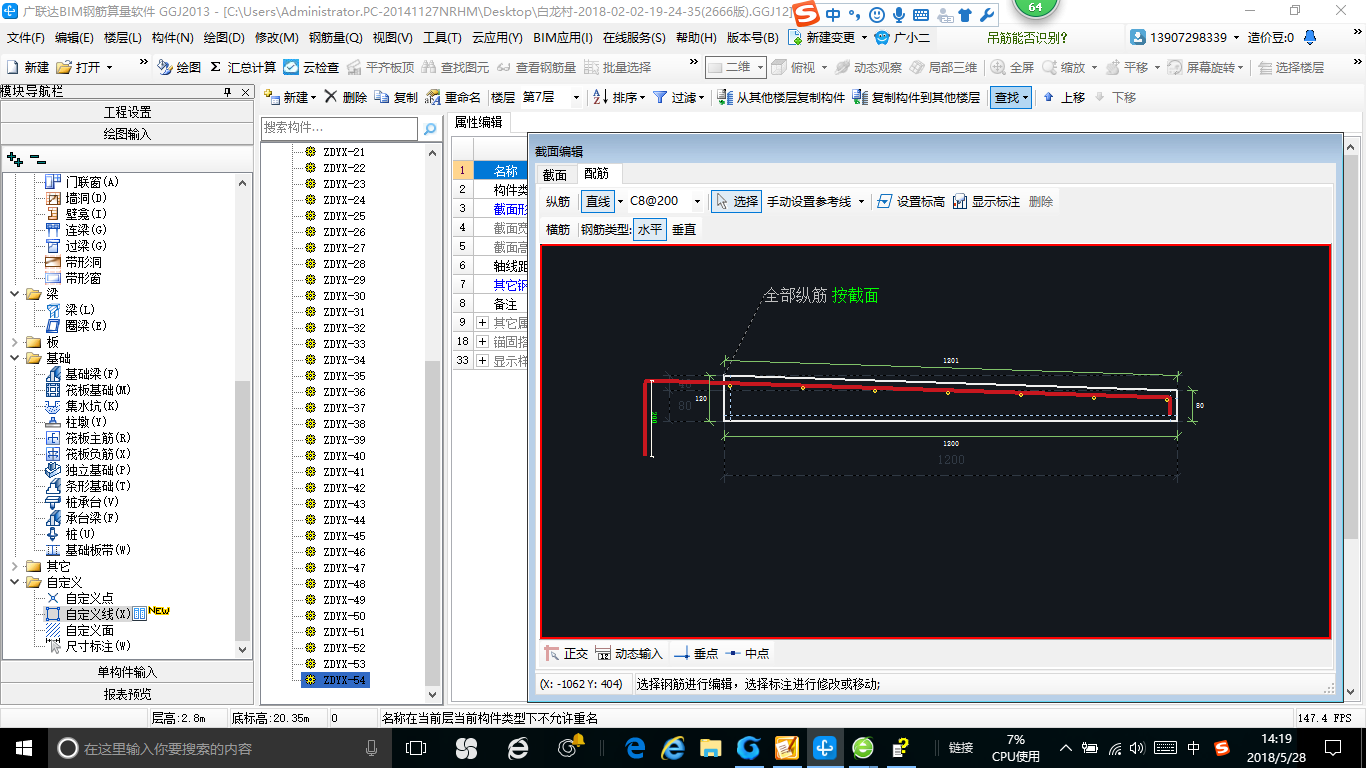The height and width of the screenshot is (768, 1366).
Task: Select 水平 rebar type
Action: tap(650, 229)
